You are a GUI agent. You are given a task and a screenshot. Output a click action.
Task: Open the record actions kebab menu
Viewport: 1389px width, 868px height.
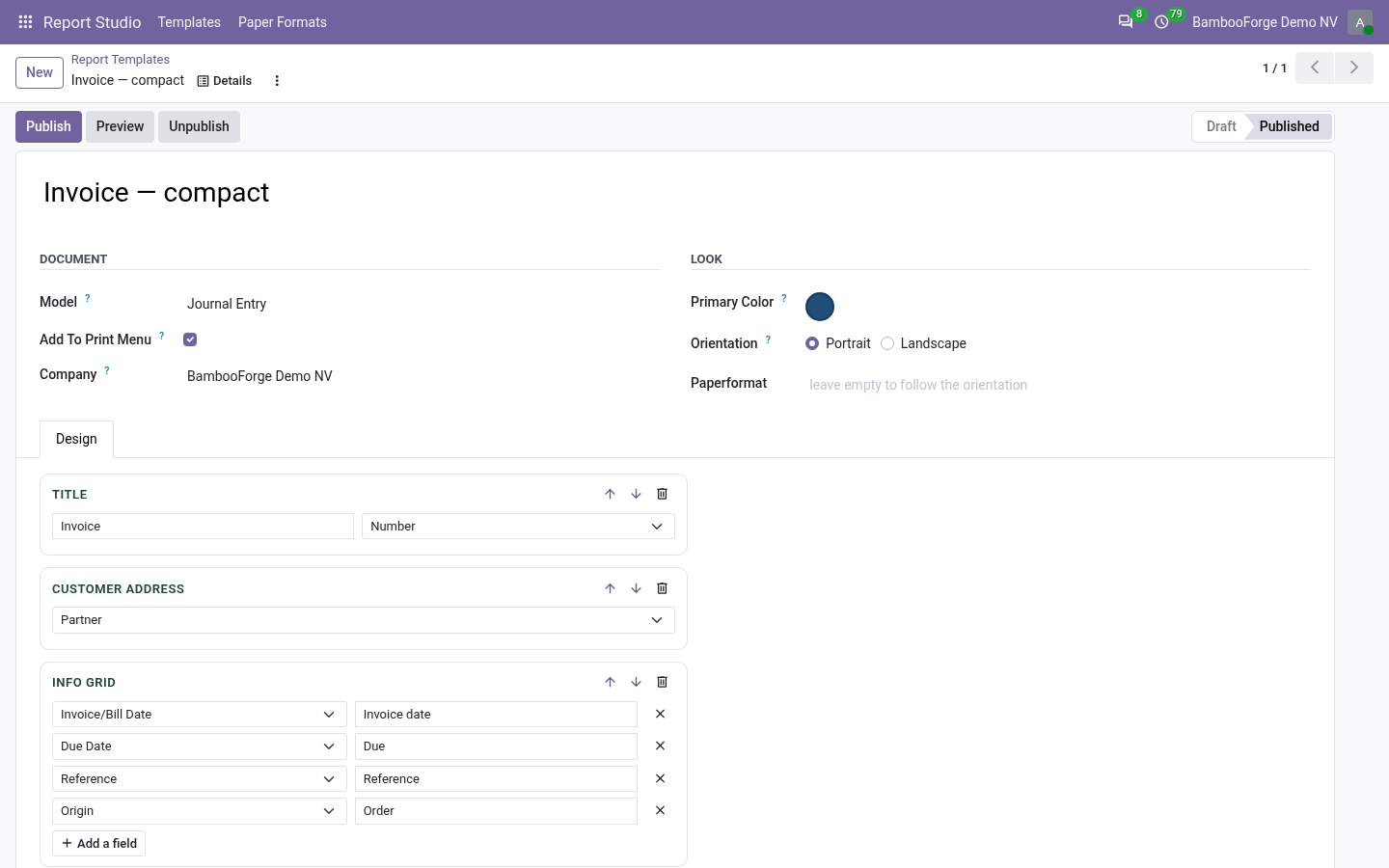coord(277,81)
